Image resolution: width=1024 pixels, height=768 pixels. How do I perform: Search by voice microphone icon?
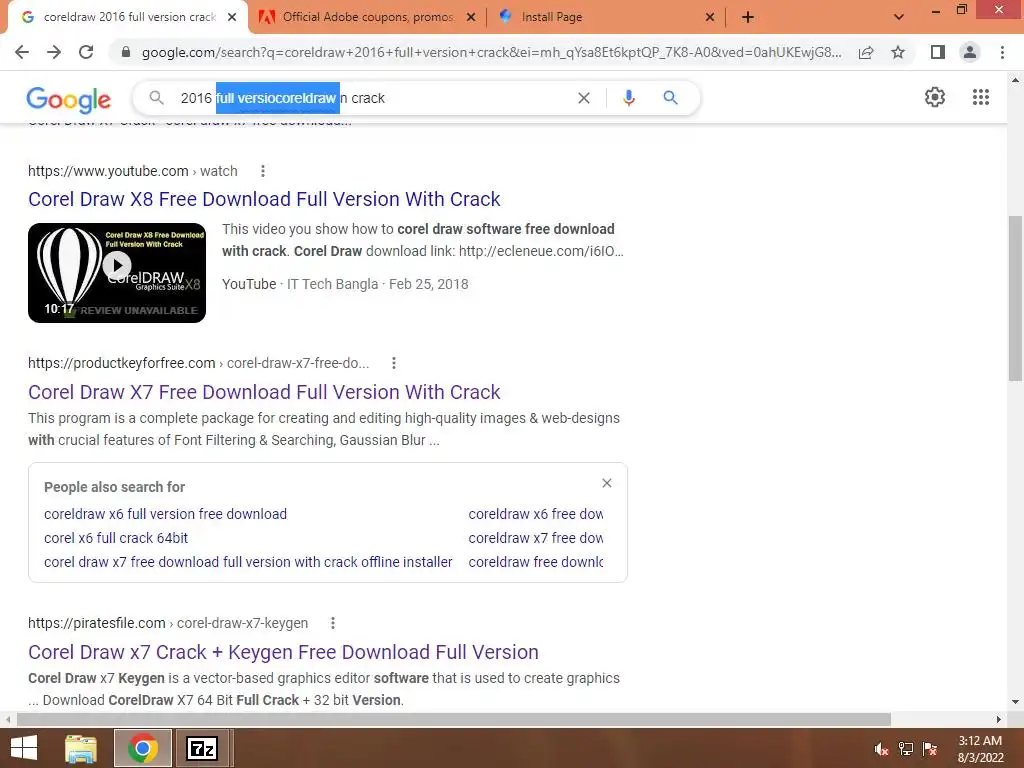[x=628, y=98]
